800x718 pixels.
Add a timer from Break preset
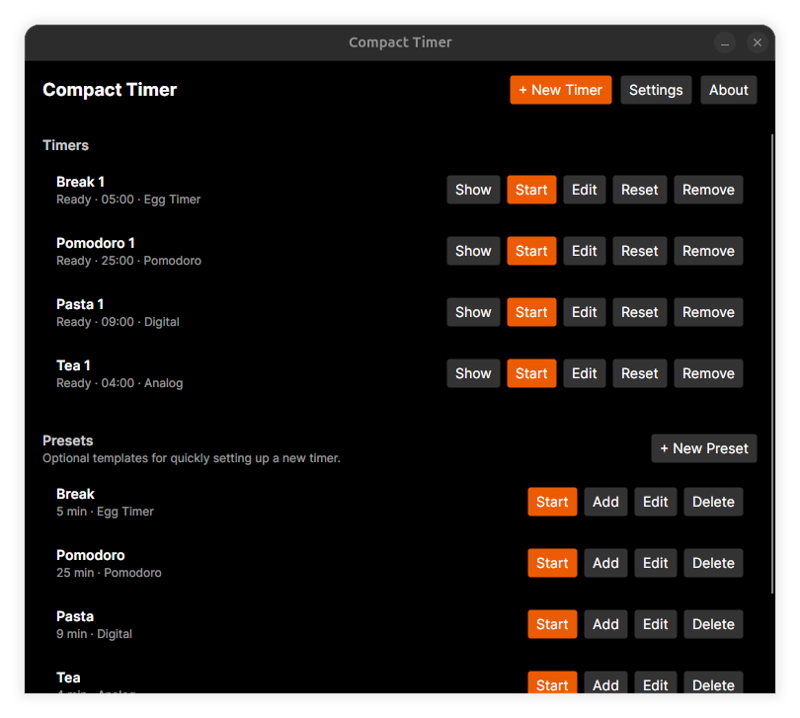point(606,502)
